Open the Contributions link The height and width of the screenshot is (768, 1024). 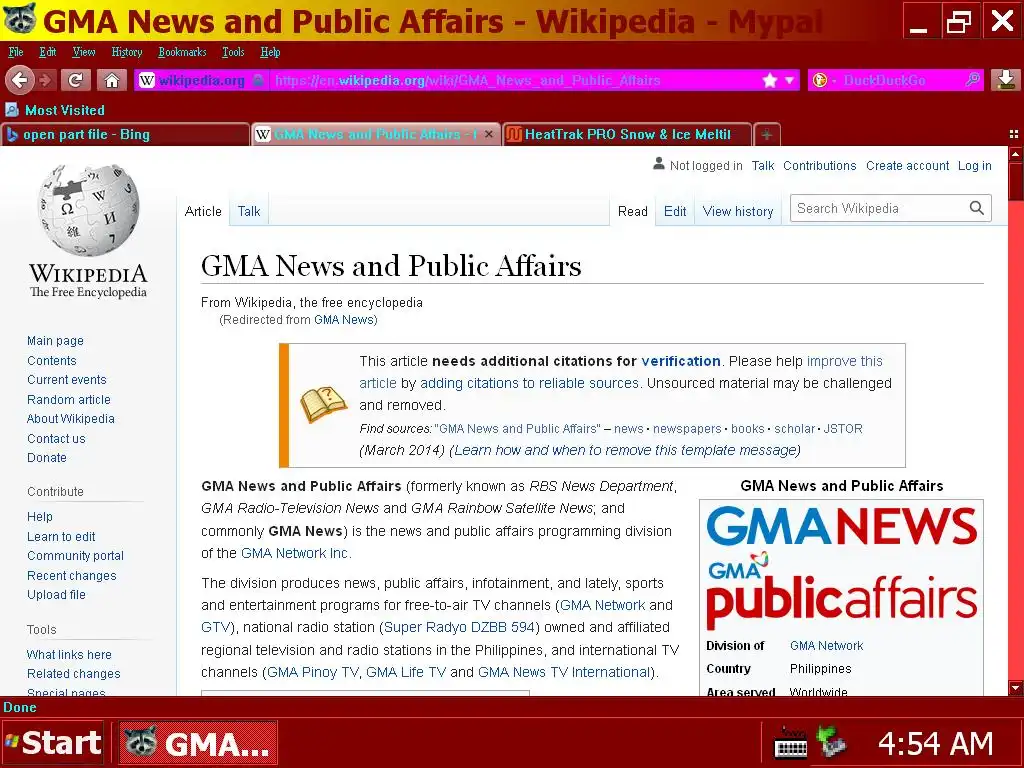[820, 166]
